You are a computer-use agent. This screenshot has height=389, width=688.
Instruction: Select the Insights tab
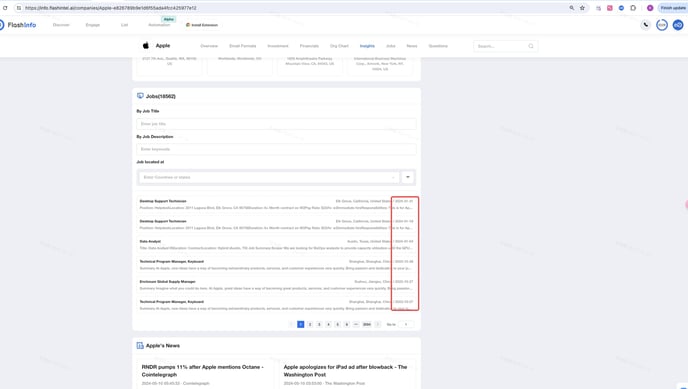click(367, 46)
